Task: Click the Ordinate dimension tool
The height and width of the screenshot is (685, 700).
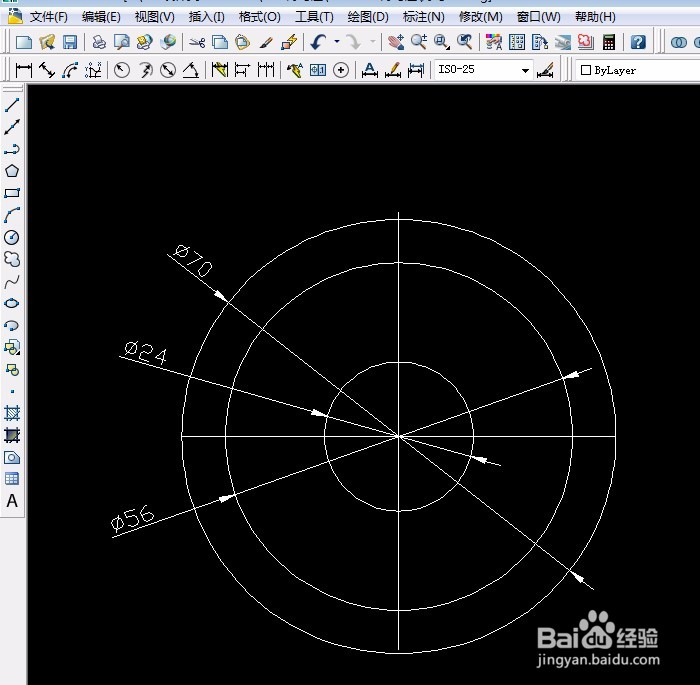Action: pos(93,70)
